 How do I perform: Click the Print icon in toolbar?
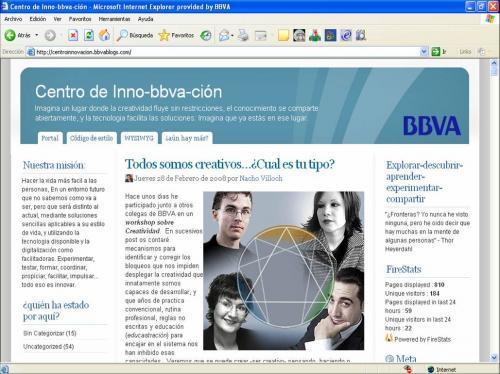point(244,35)
